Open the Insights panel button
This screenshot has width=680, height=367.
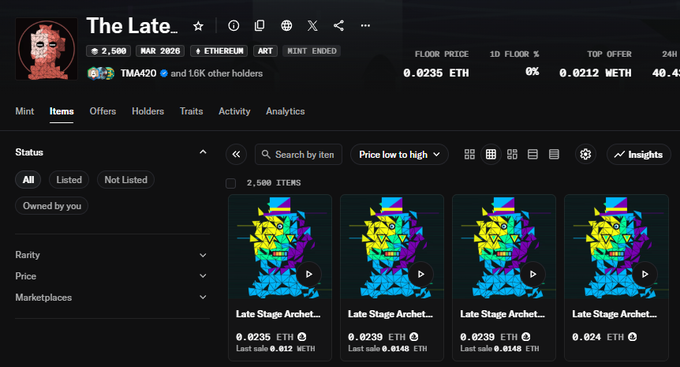point(638,154)
